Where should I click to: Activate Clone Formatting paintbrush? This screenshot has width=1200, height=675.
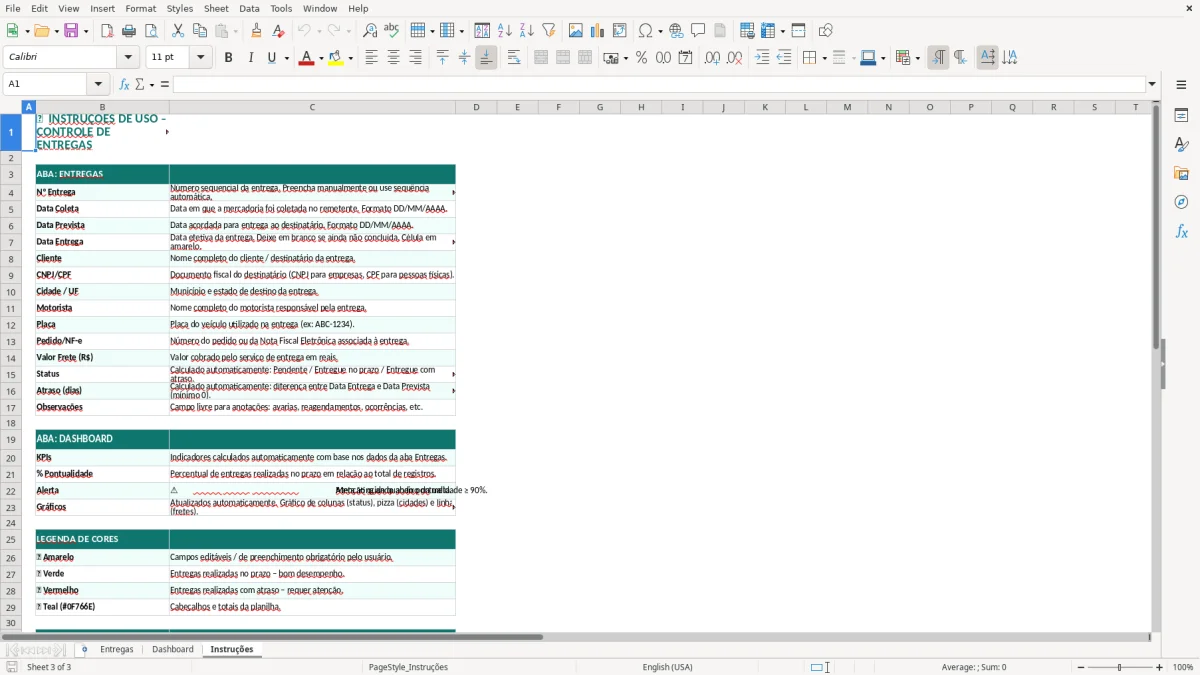(257, 31)
